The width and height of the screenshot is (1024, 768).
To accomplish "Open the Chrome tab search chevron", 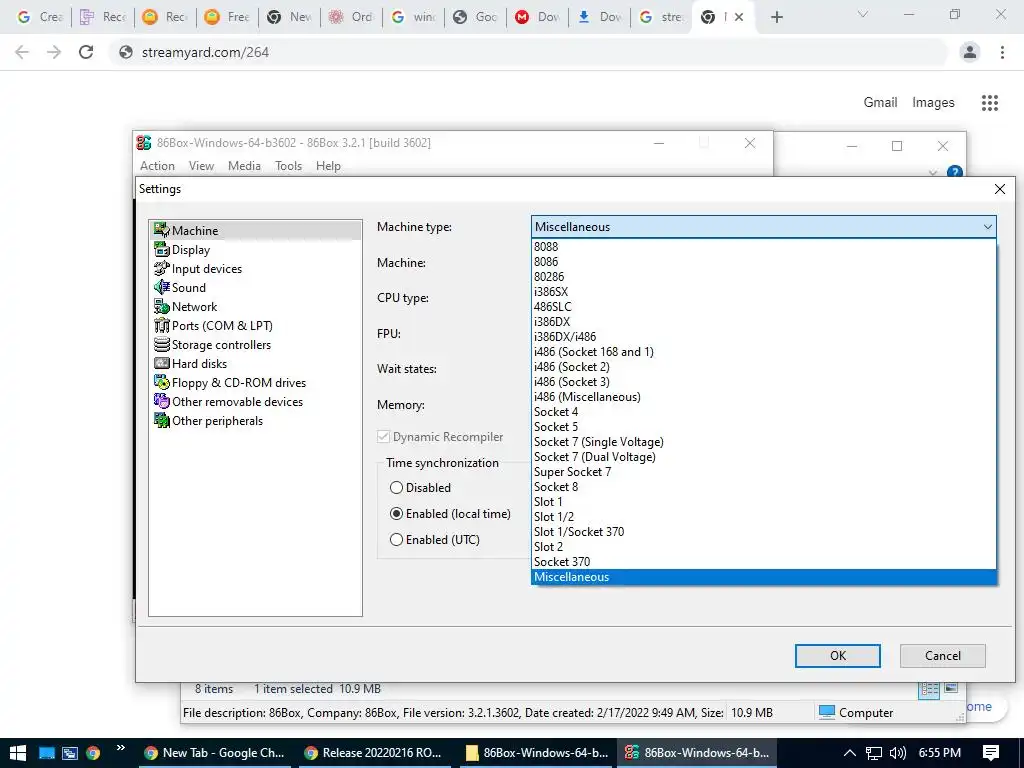I will pos(863,14).
